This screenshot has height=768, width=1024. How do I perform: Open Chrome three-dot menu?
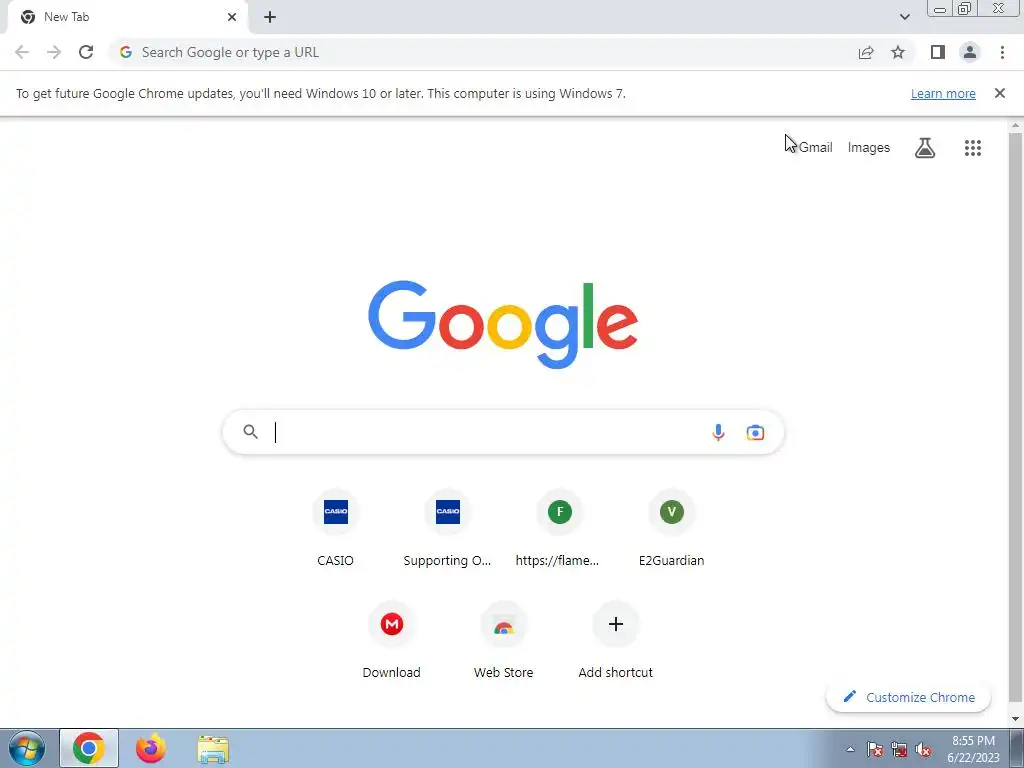pyautogui.click(x=1002, y=52)
